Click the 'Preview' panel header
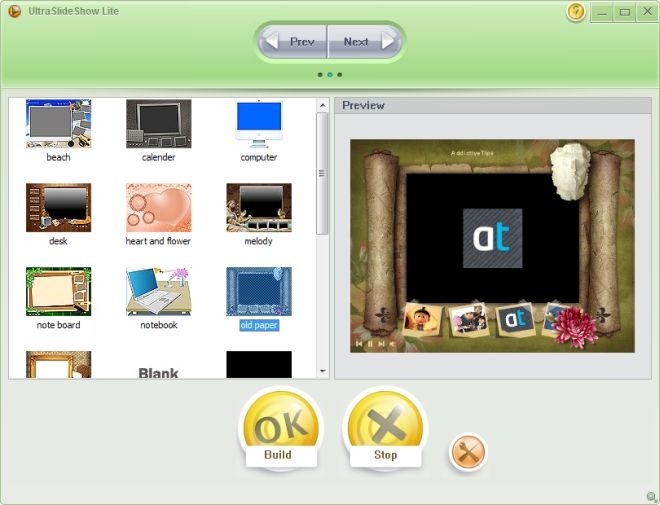660x505 pixels. 493,105
